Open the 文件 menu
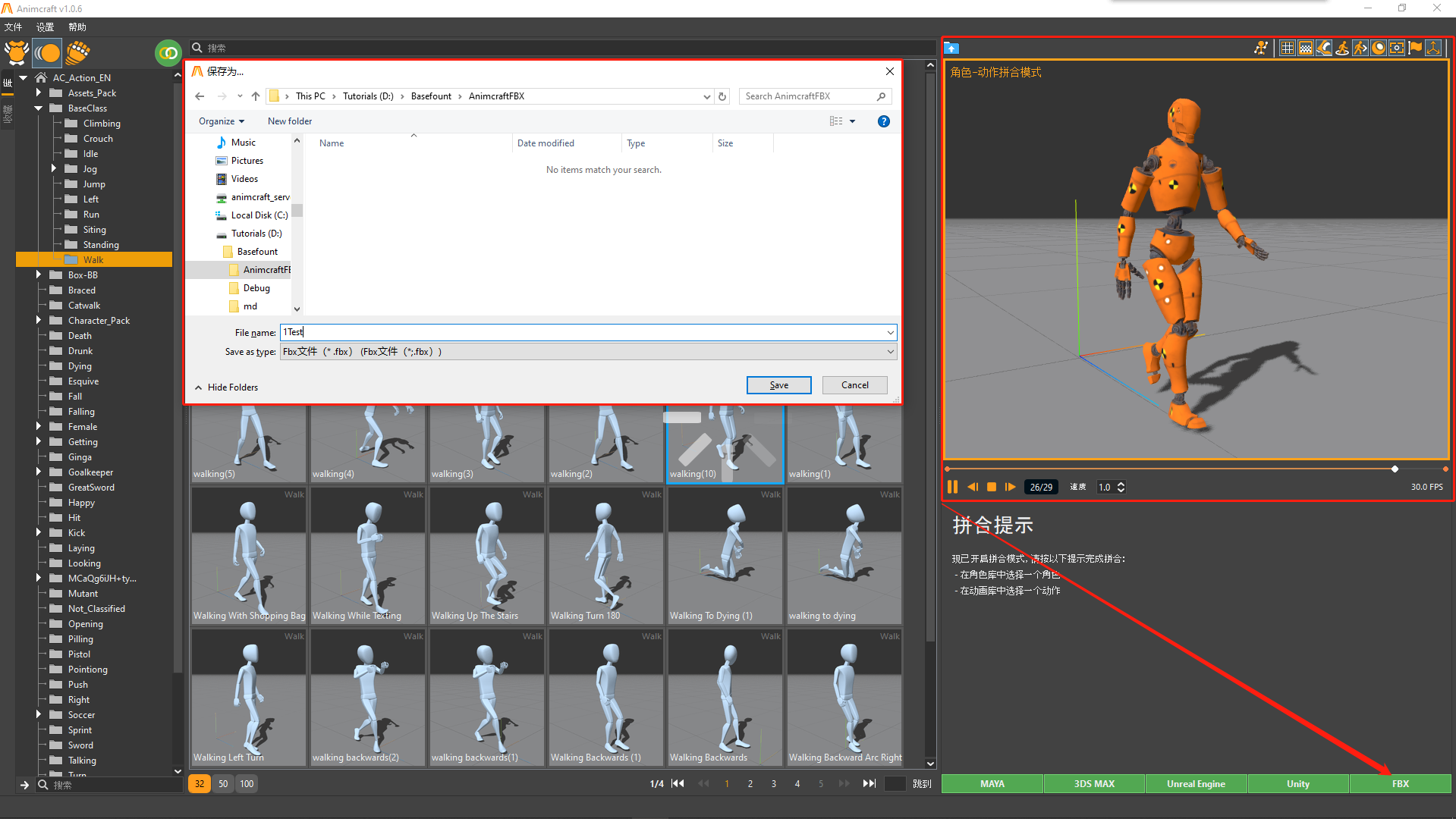This screenshot has width=1456, height=825. (x=14, y=27)
